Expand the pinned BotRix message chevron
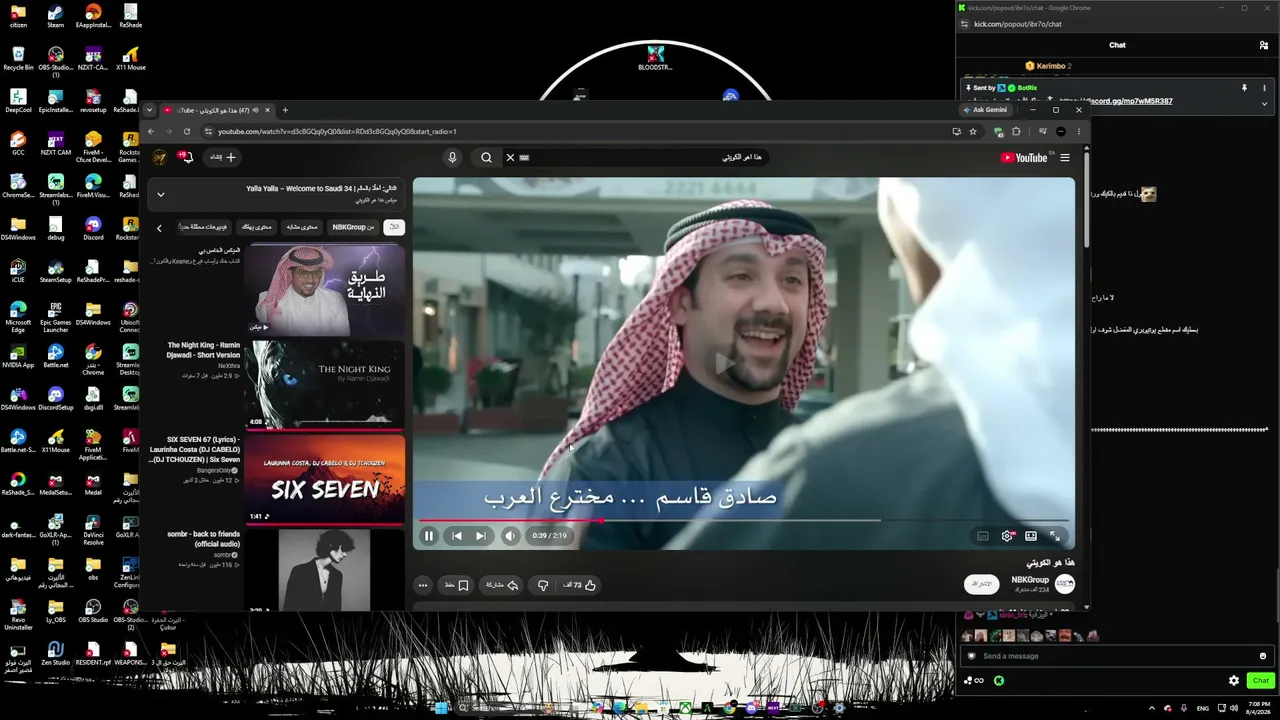This screenshot has width=1280, height=720. point(1264,103)
